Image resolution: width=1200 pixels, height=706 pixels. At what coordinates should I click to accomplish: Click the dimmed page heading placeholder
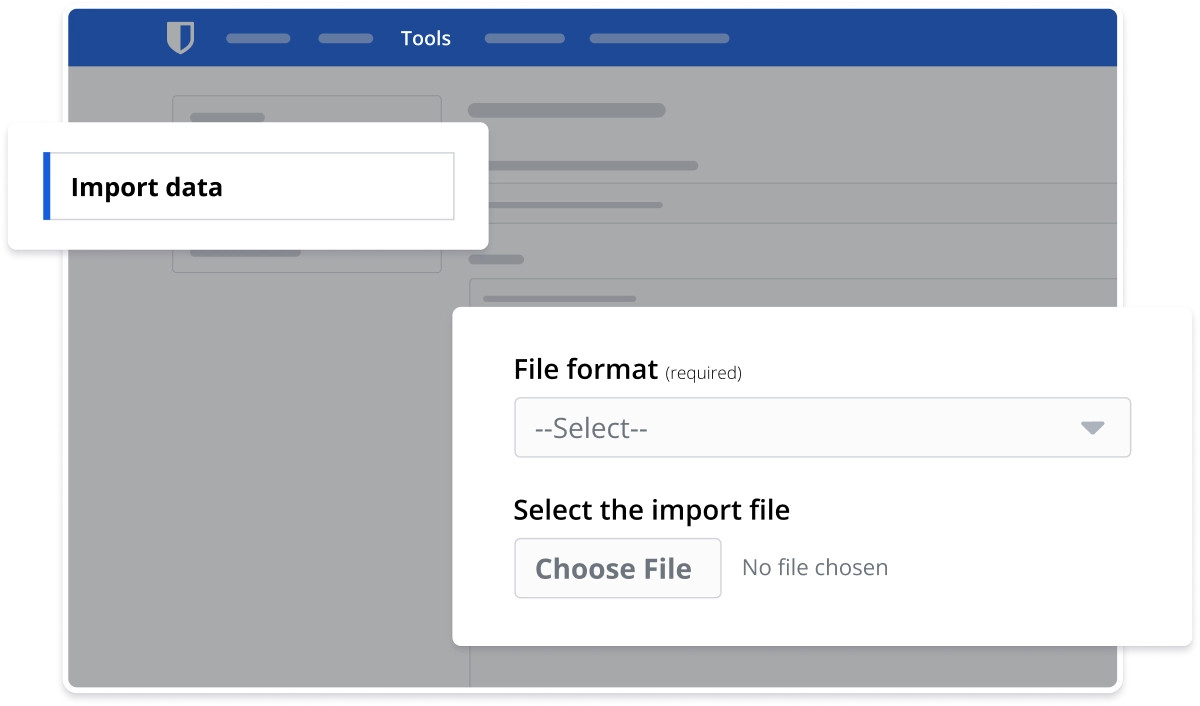click(566, 110)
